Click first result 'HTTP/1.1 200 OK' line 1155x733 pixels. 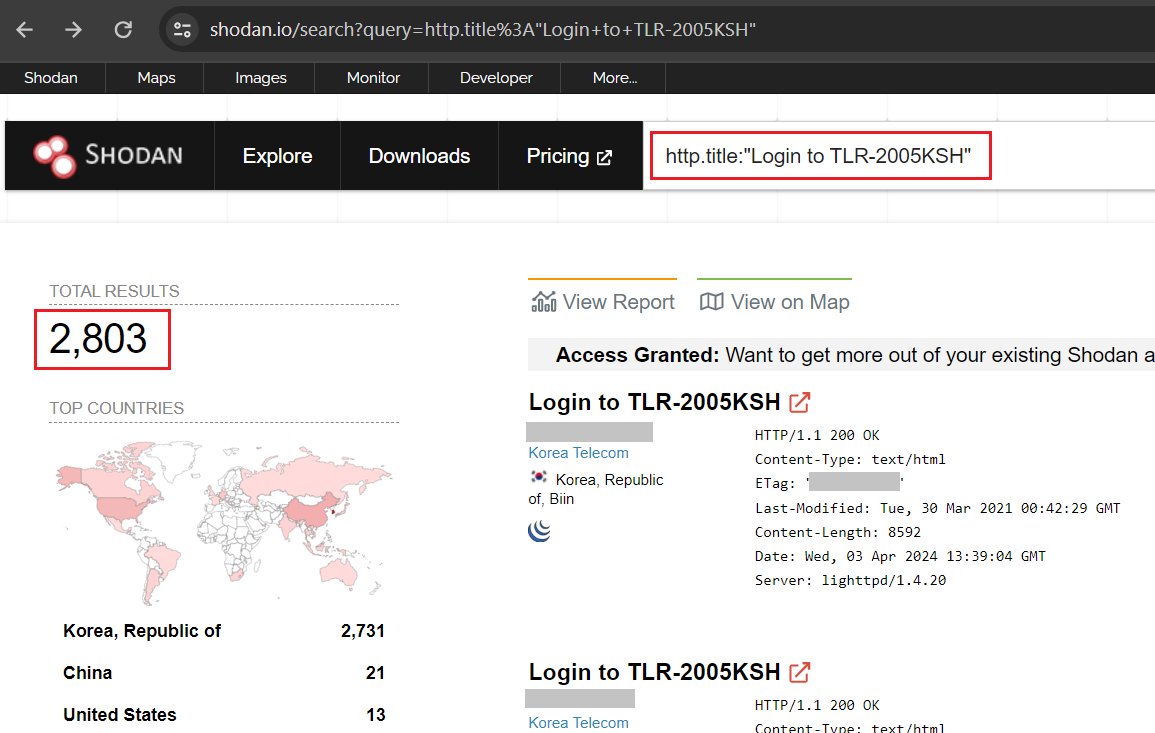click(x=817, y=435)
